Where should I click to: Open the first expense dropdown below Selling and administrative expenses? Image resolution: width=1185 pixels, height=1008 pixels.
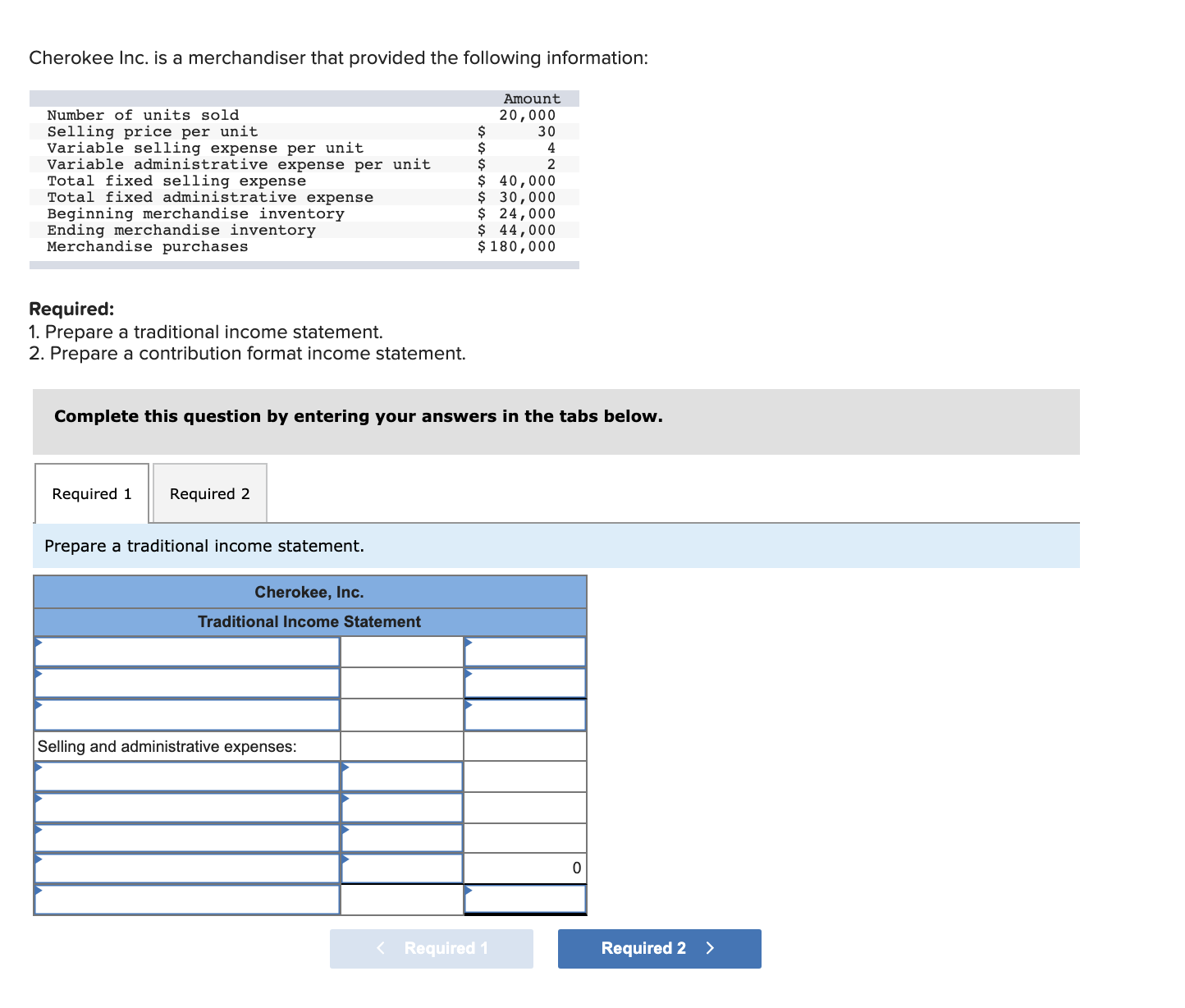point(187,777)
